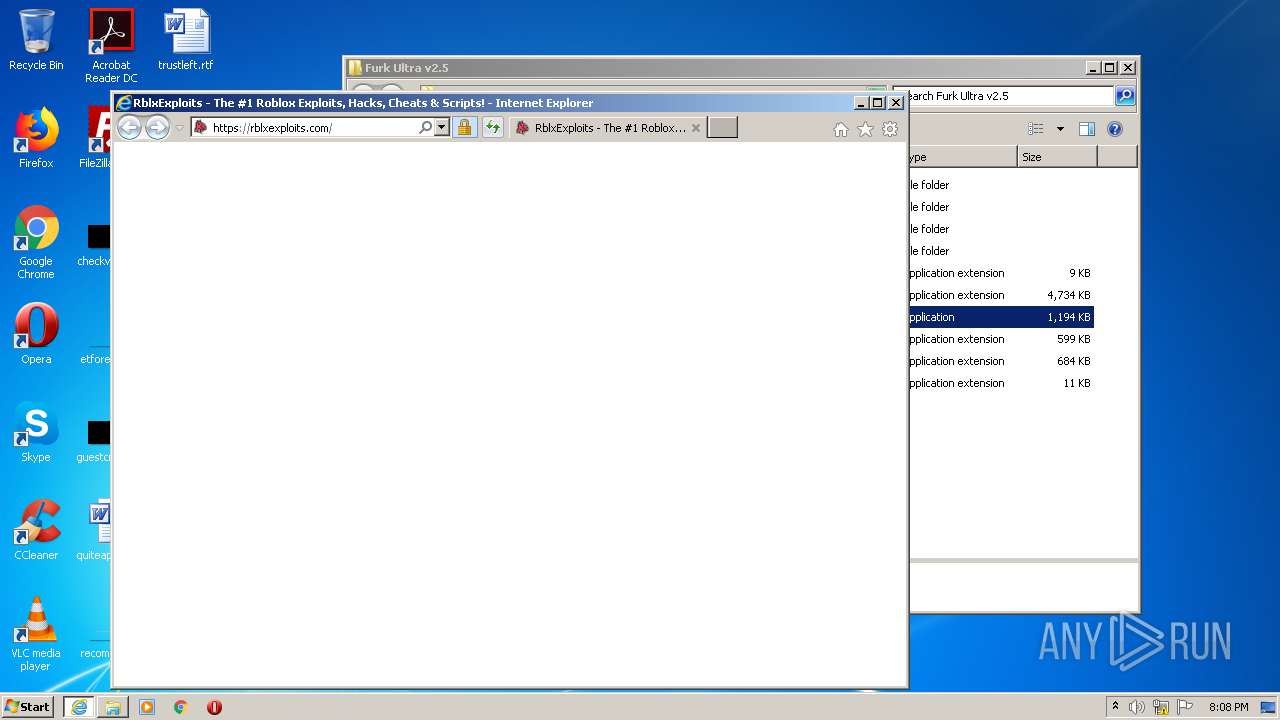Open the Skype desktop shortcut
1280x720 pixels.
[x=36, y=432]
